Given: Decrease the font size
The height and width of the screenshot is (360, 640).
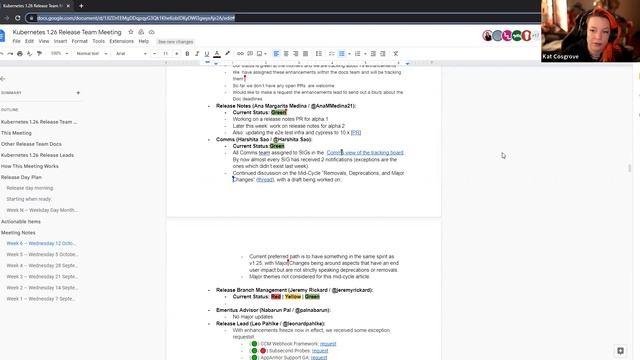Looking at the screenshot, I should pos(154,53).
